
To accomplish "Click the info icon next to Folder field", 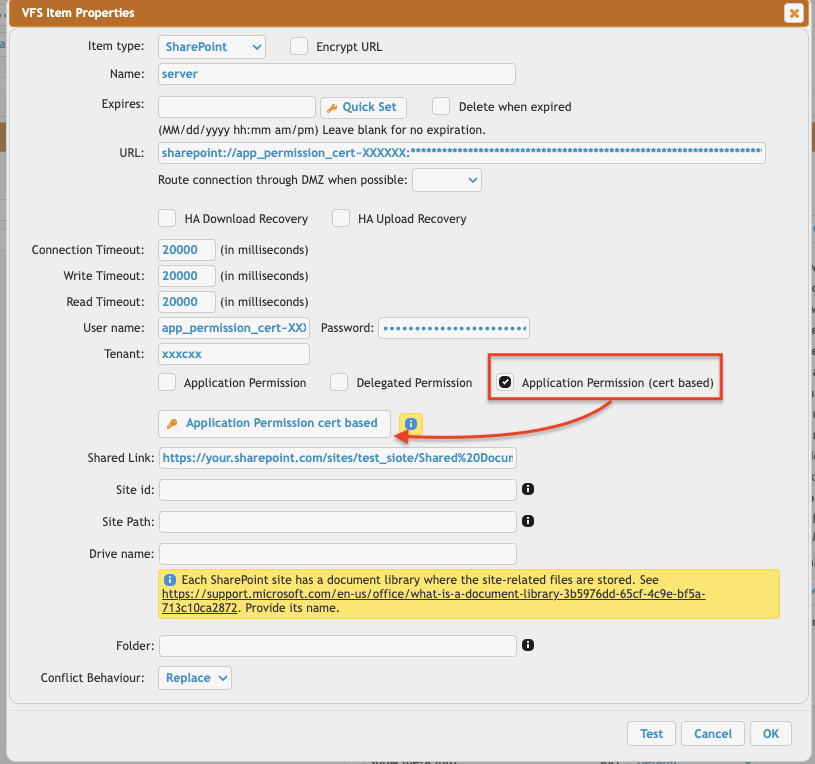I will (x=528, y=645).
